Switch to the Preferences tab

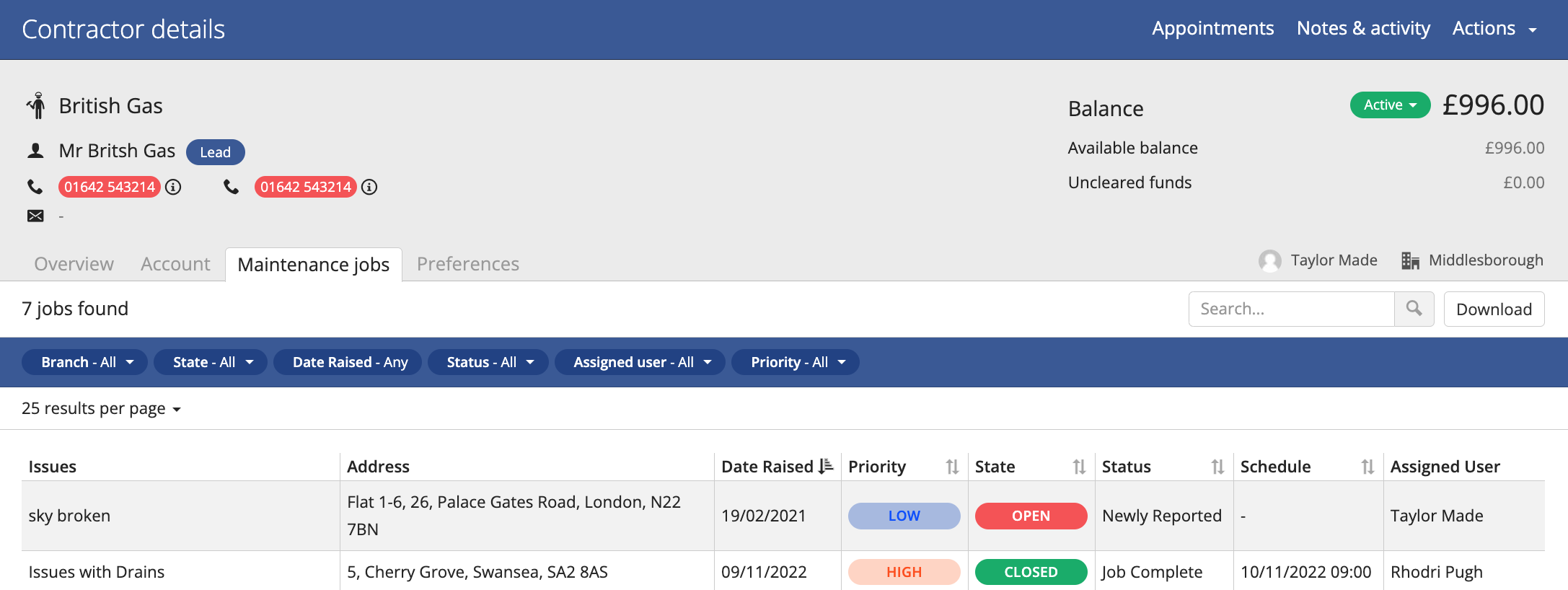pos(468,264)
